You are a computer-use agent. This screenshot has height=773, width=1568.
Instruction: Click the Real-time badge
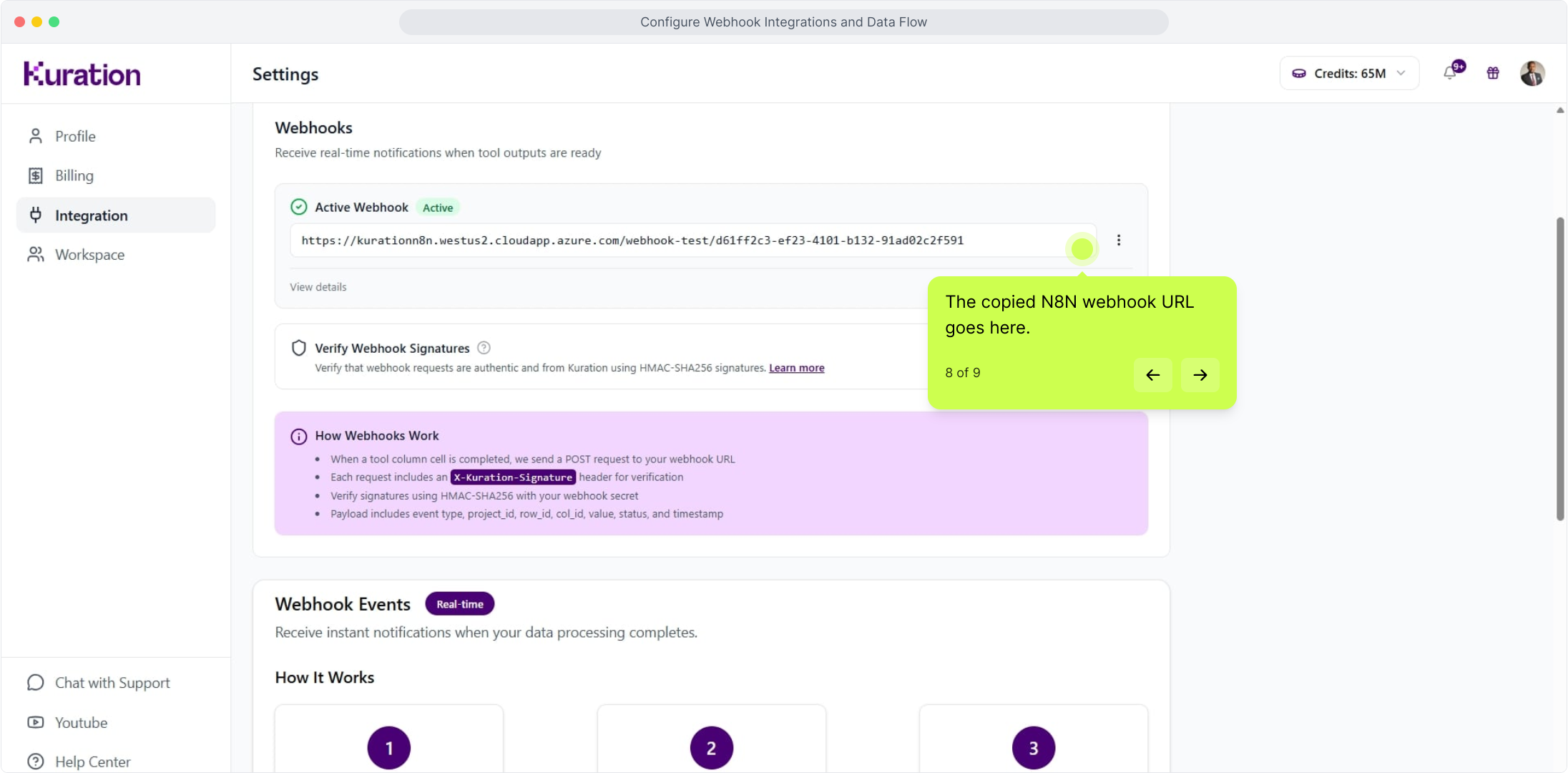(x=460, y=604)
